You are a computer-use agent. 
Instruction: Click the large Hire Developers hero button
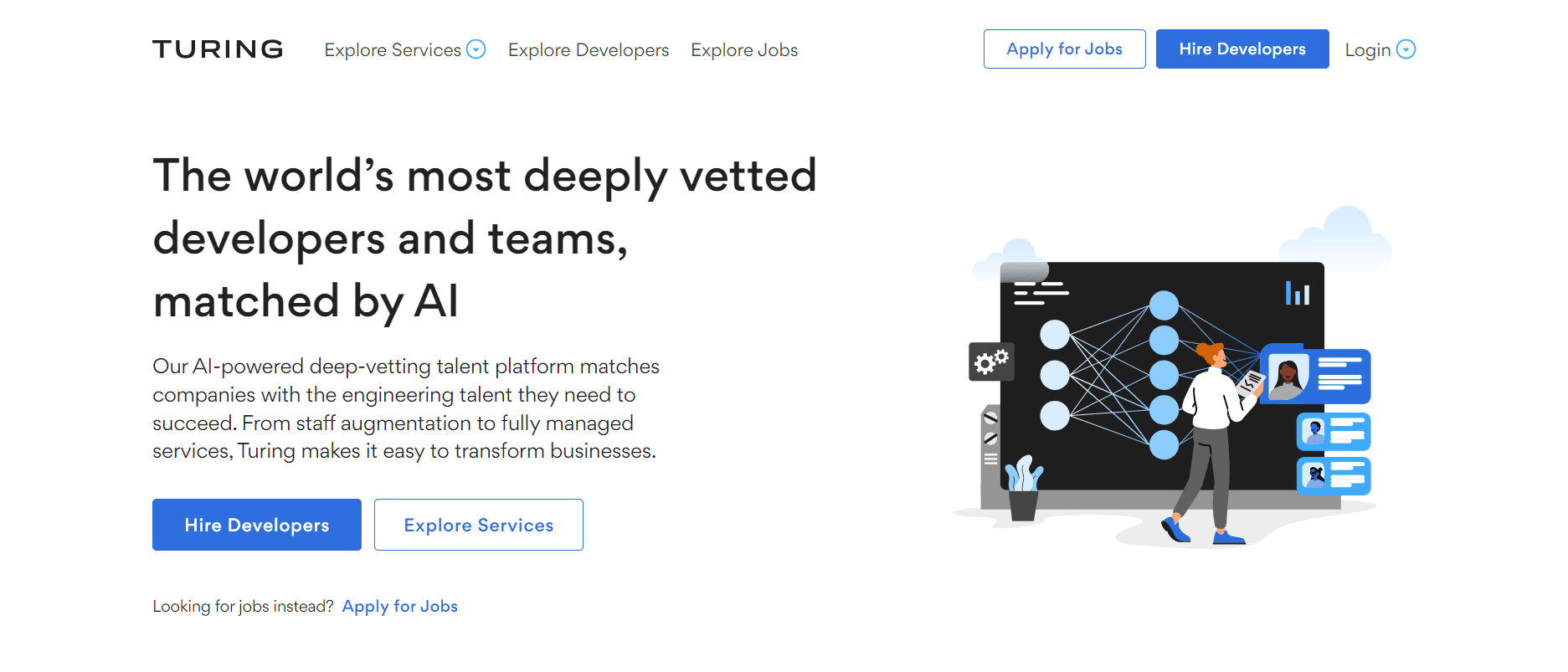(256, 525)
